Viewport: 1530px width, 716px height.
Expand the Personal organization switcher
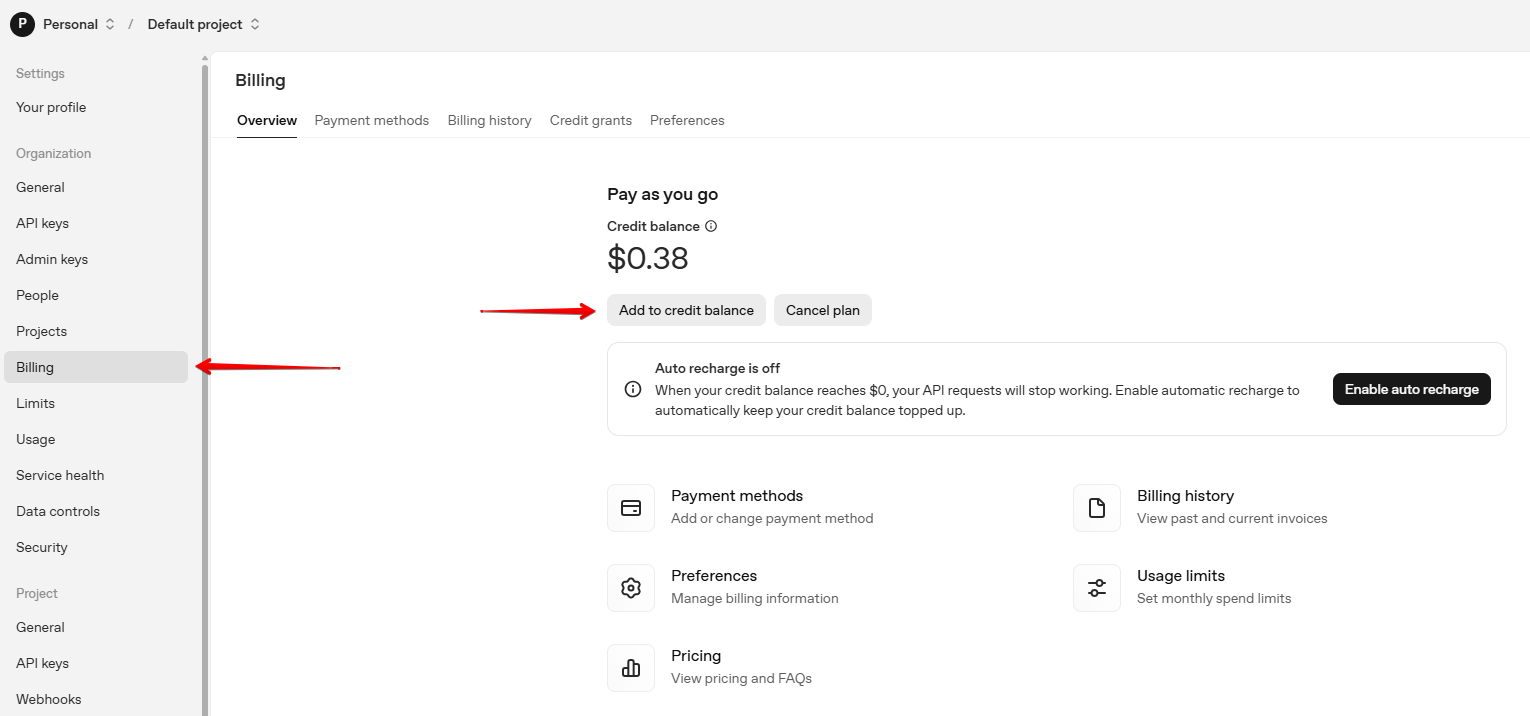point(110,24)
